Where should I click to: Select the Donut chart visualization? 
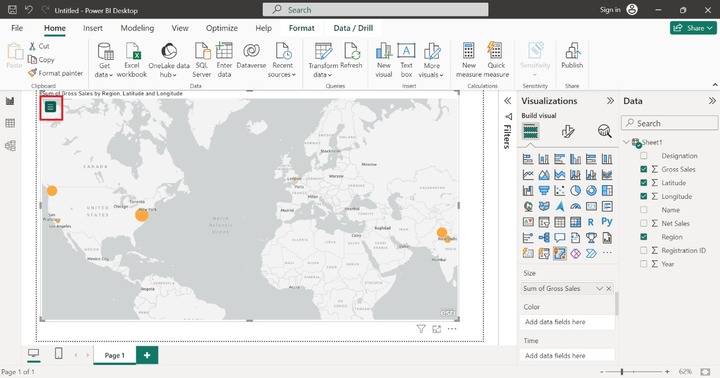point(591,190)
